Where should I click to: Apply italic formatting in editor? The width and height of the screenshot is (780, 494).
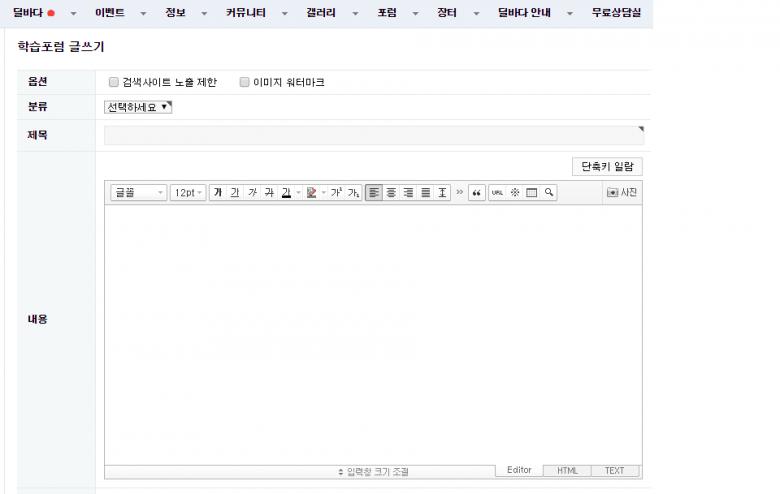pyautogui.click(x=252, y=193)
